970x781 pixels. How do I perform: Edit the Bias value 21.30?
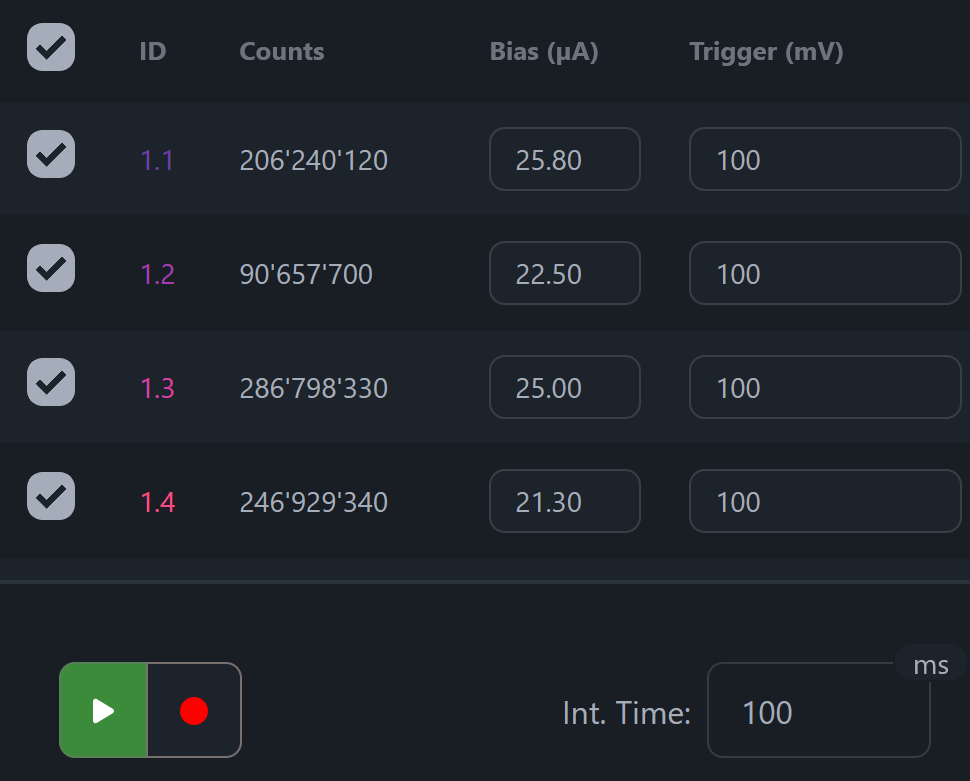[x=564, y=502]
